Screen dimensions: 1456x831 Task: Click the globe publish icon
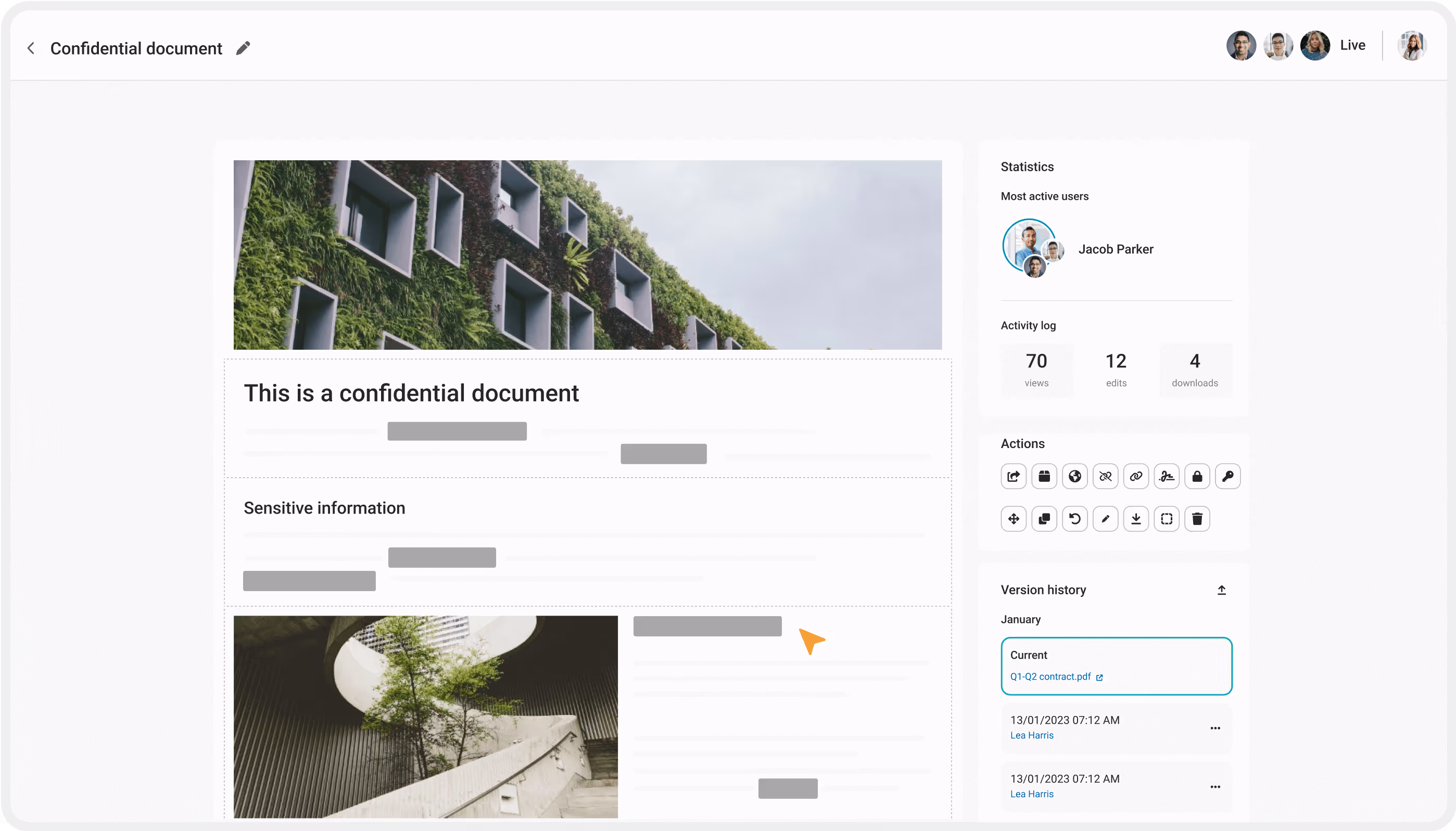pyautogui.click(x=1074, y=477)
